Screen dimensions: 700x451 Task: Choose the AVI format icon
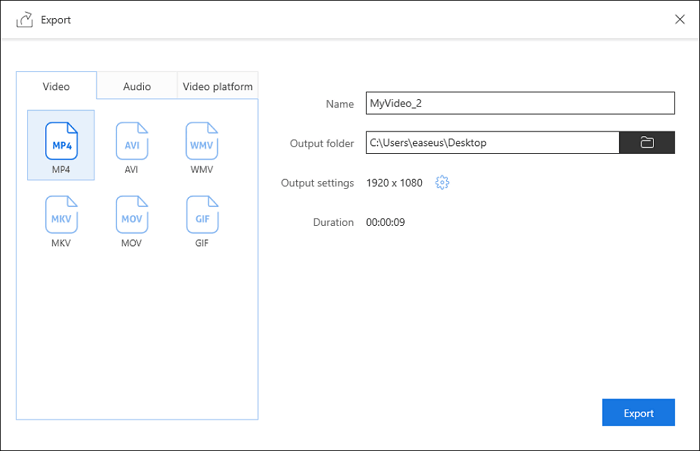(x=131, y=144)
